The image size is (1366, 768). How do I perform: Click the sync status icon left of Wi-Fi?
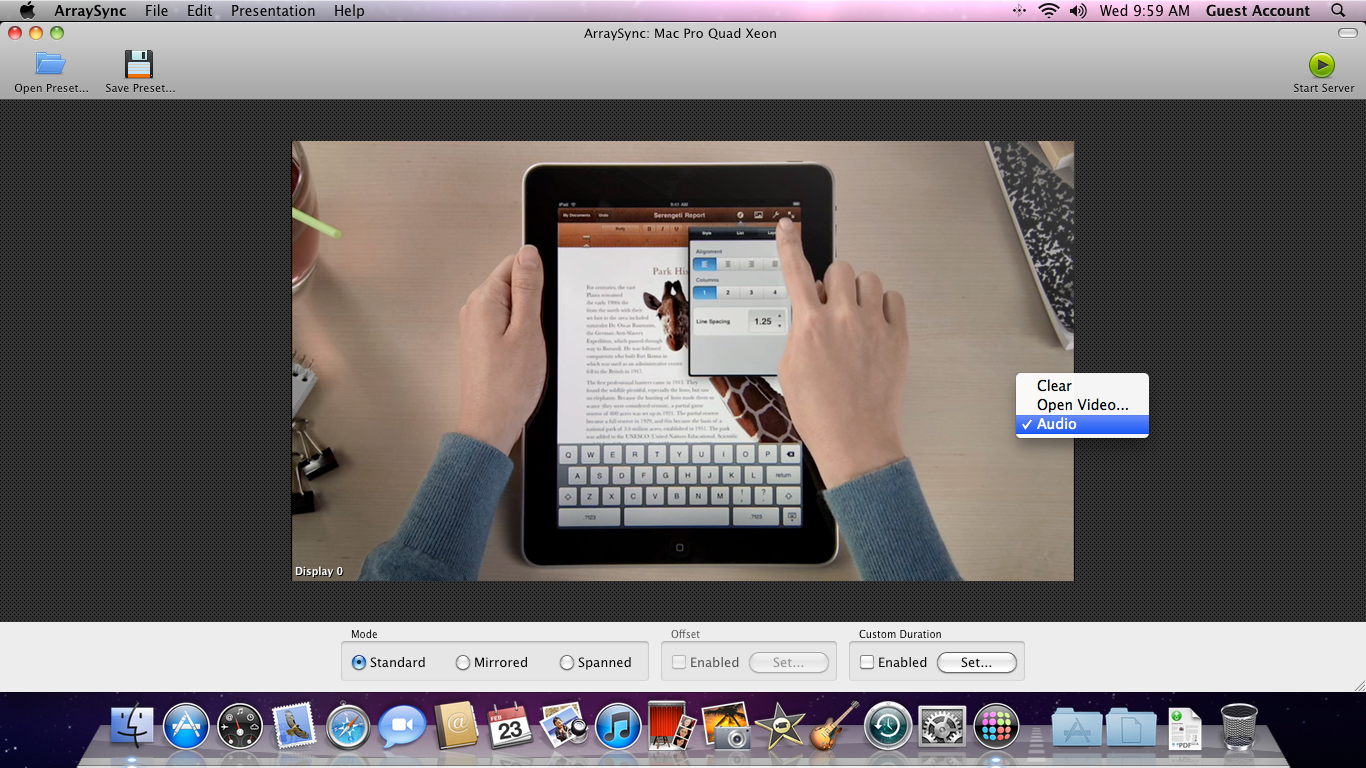pyautogui.click(x=1019, y=11)
